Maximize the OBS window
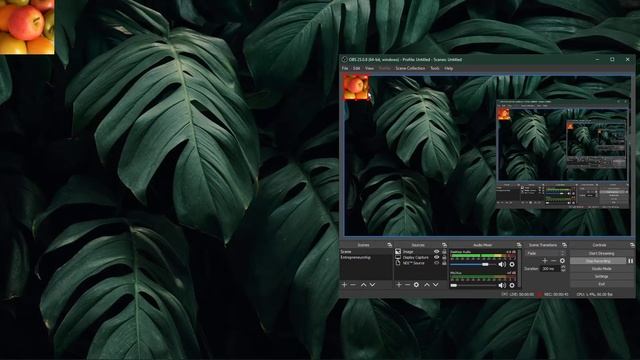 click(612, 60)
